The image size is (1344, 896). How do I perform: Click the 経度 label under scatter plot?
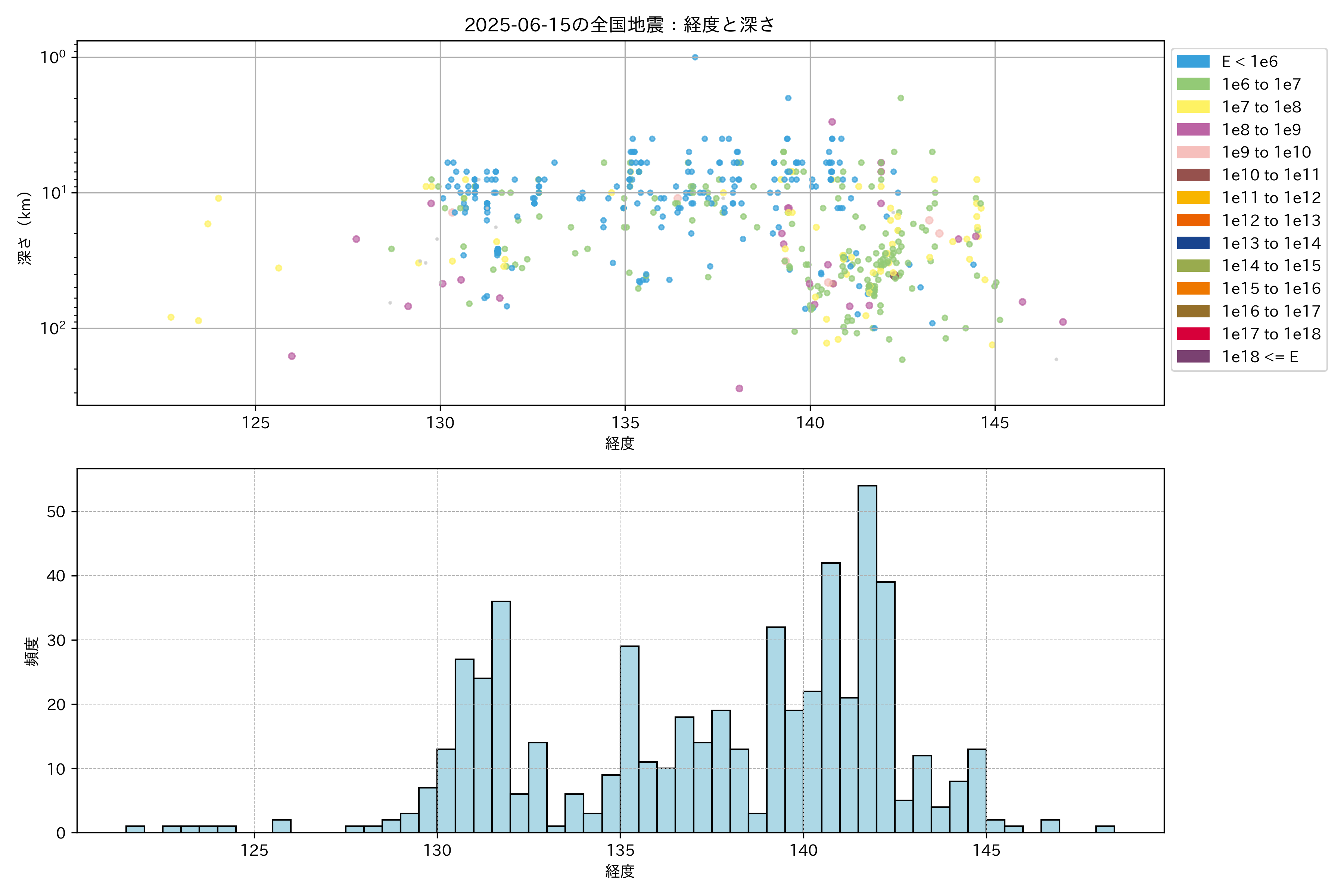coord(620,444)
